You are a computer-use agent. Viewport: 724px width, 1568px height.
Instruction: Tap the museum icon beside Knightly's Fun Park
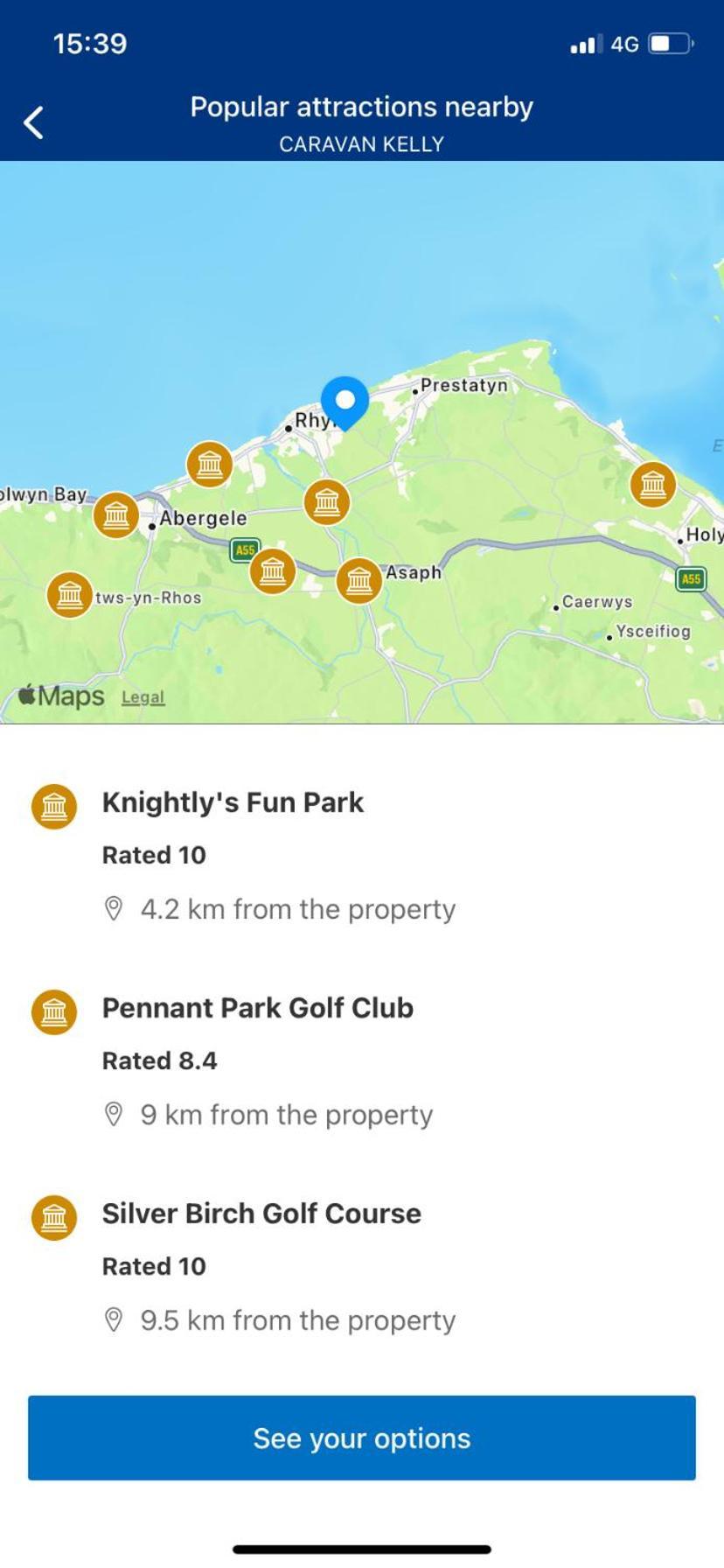click(54, 806)
